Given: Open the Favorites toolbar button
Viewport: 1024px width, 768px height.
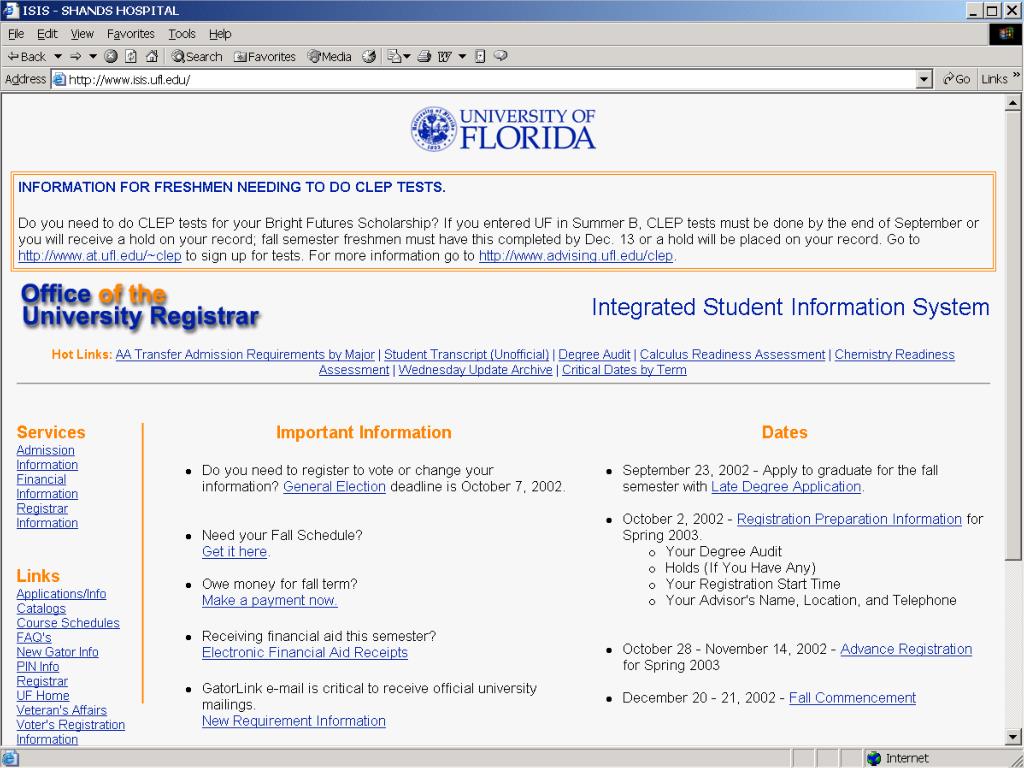Looking at the screenshot, I should pos(264,57).
